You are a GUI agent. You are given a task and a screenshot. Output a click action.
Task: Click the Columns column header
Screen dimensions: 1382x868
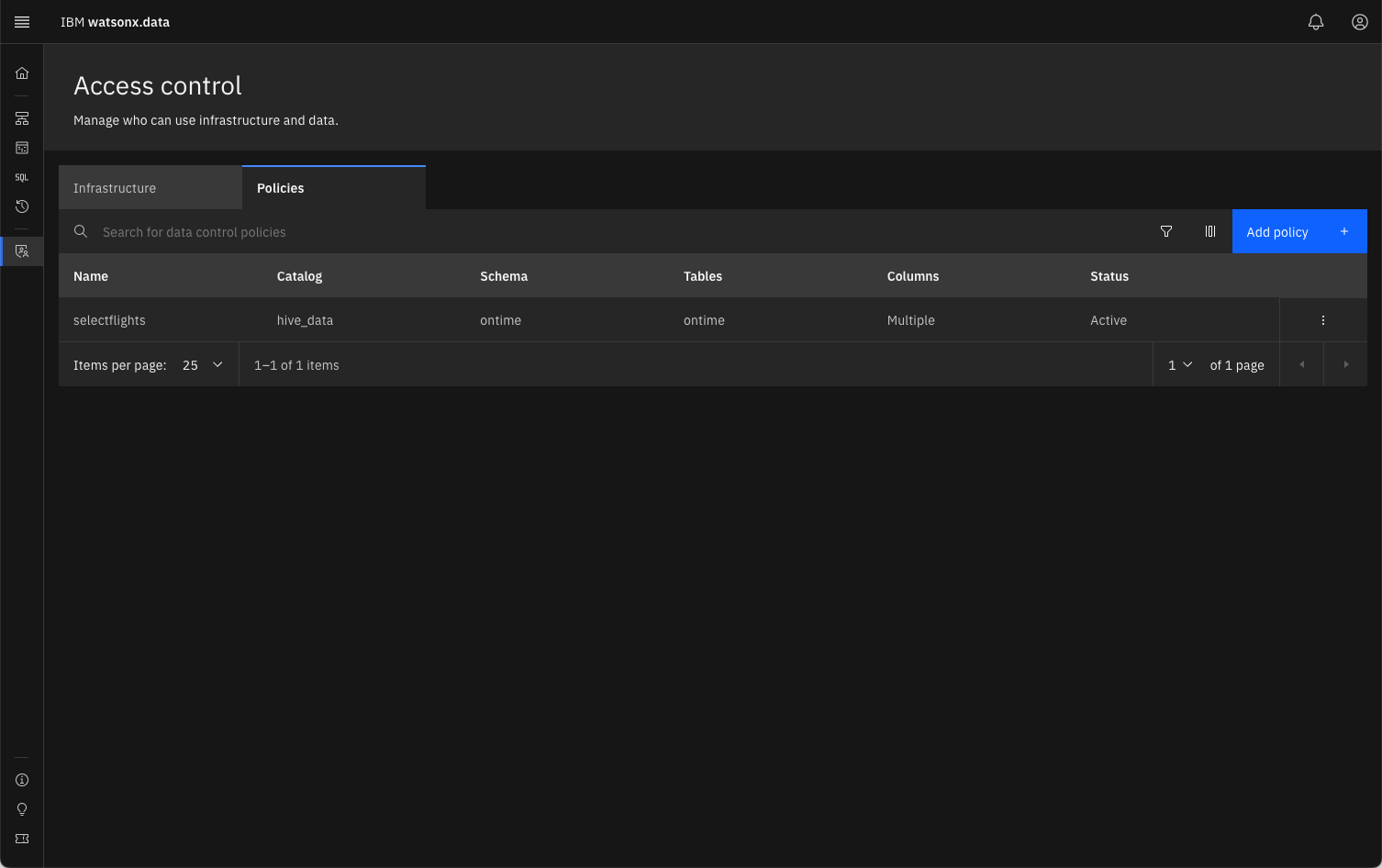click(913, 276)
